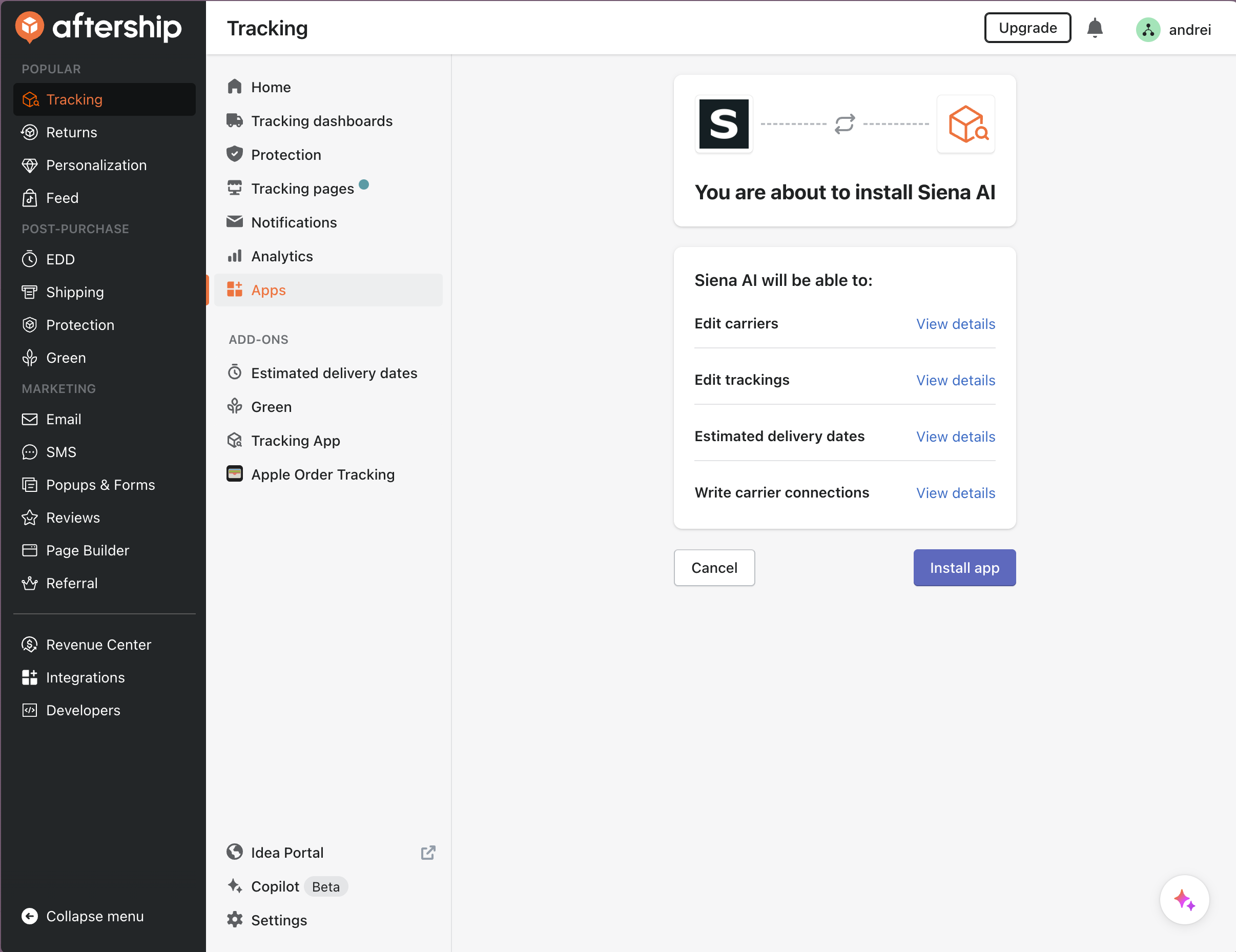View details for Edit trackings
This screenshot has width=1236, height=952.
[955, 380]
